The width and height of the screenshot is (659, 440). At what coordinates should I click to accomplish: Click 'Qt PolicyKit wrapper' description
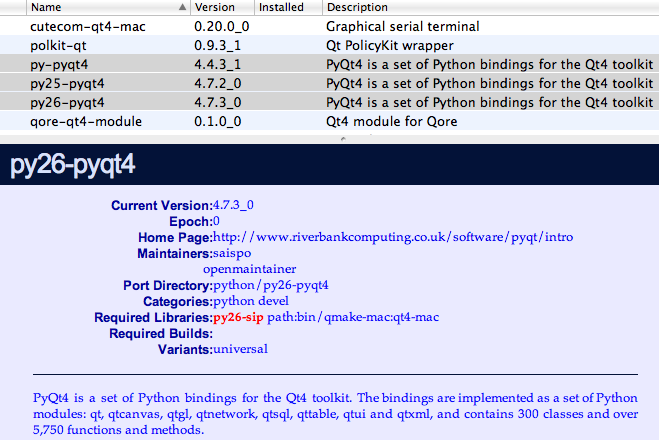[x=390, y=45]
